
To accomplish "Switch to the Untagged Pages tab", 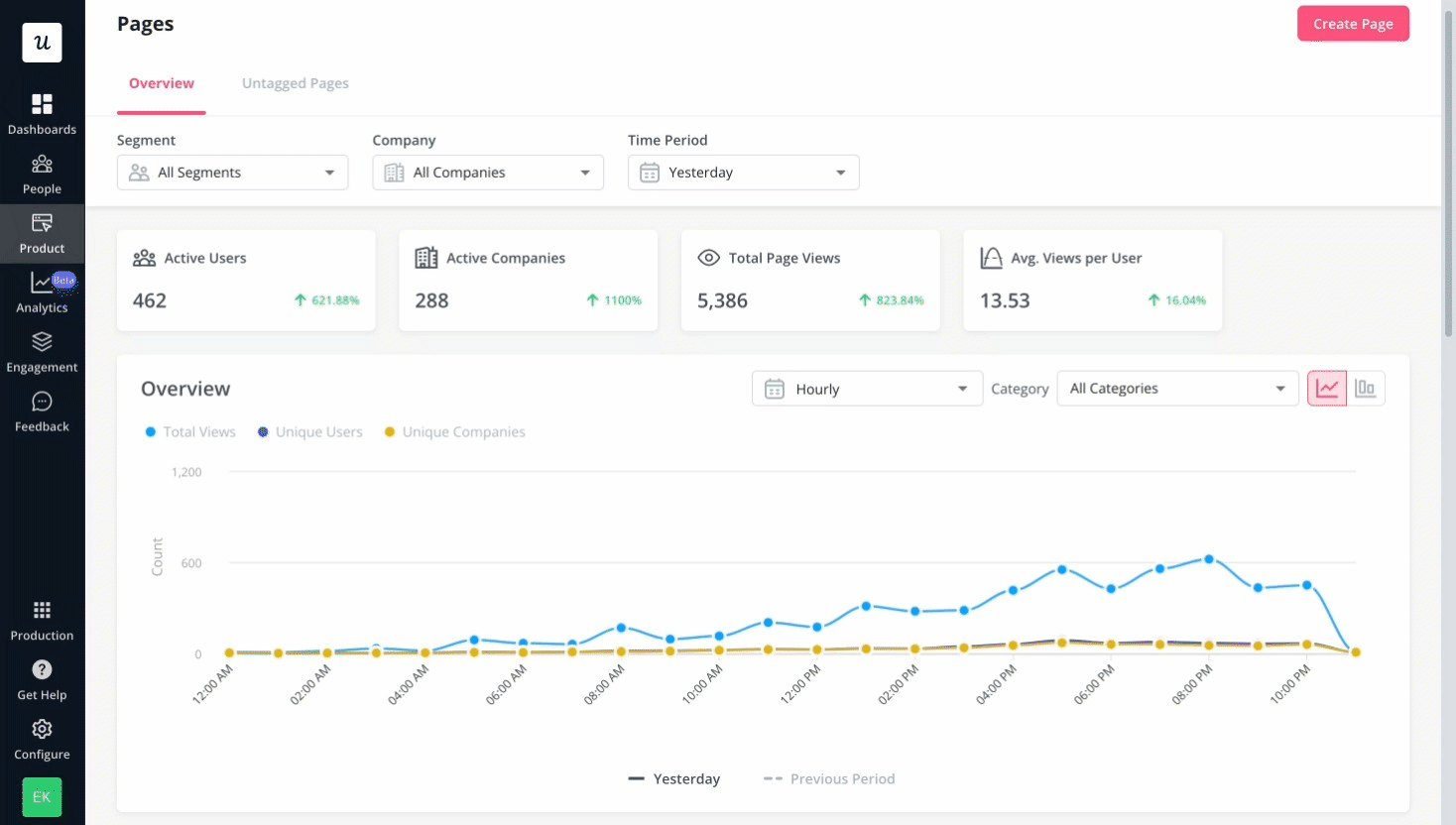I will point(295,83).
